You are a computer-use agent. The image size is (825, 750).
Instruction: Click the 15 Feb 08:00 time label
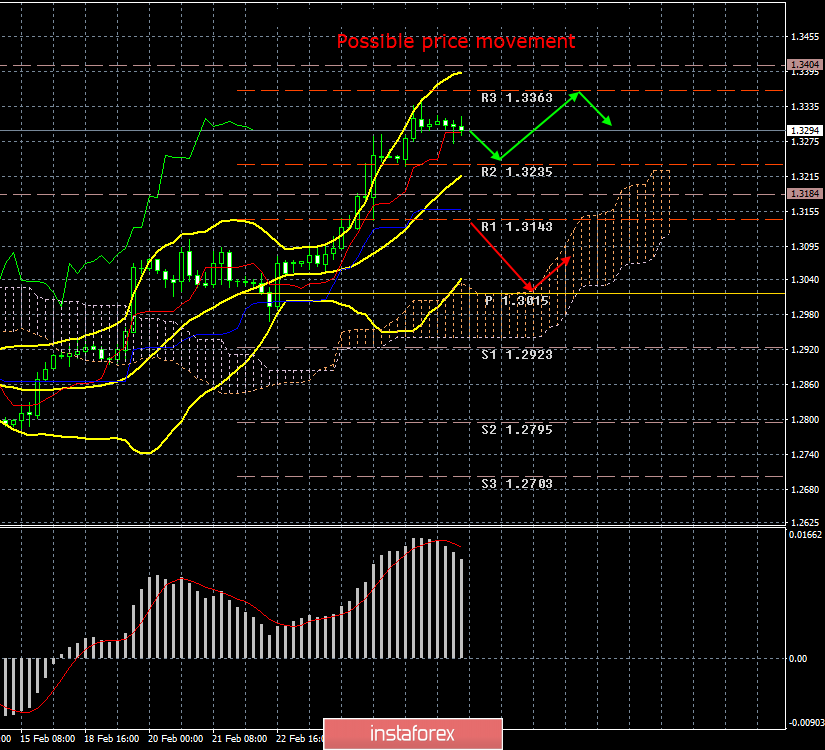(48, 739)
